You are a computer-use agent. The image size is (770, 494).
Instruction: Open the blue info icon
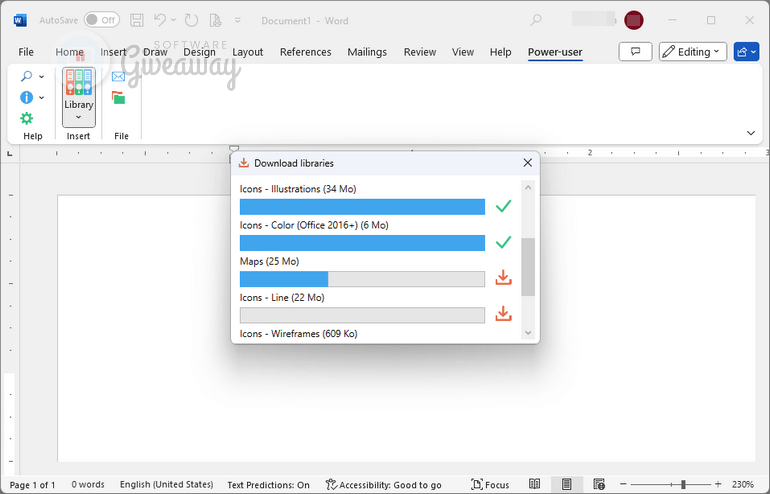pos(27,97)
